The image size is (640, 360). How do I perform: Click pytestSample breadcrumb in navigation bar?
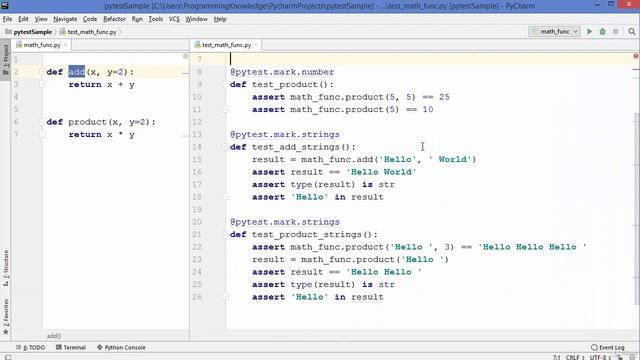tap(29, 32)
